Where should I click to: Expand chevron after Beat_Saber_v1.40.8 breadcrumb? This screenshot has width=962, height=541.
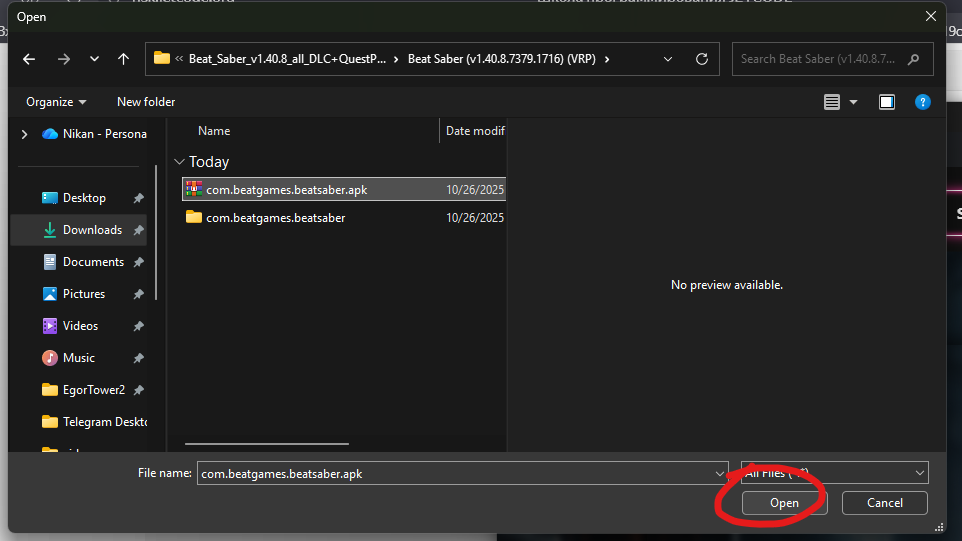[x=396, y=59]
